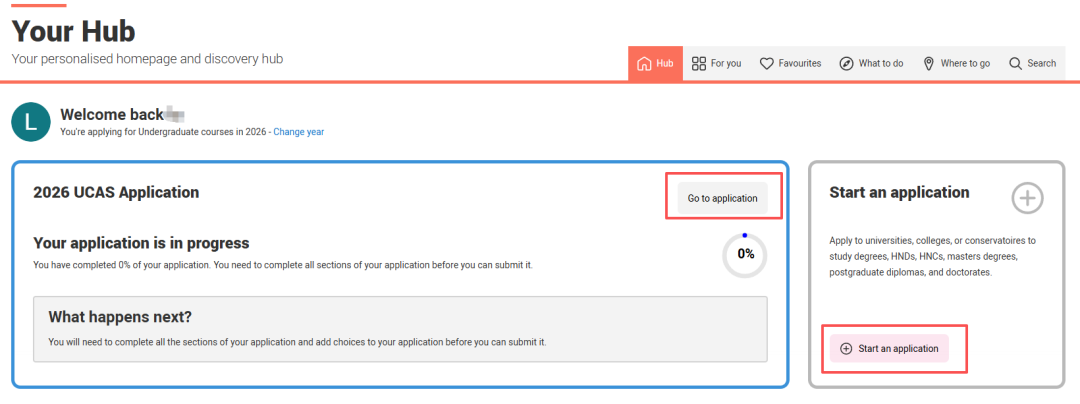The height and width of the screenshot is (404, 1080).
Task: Click the 2026 UCAS Application heading
Action: [x=116, y=192]
